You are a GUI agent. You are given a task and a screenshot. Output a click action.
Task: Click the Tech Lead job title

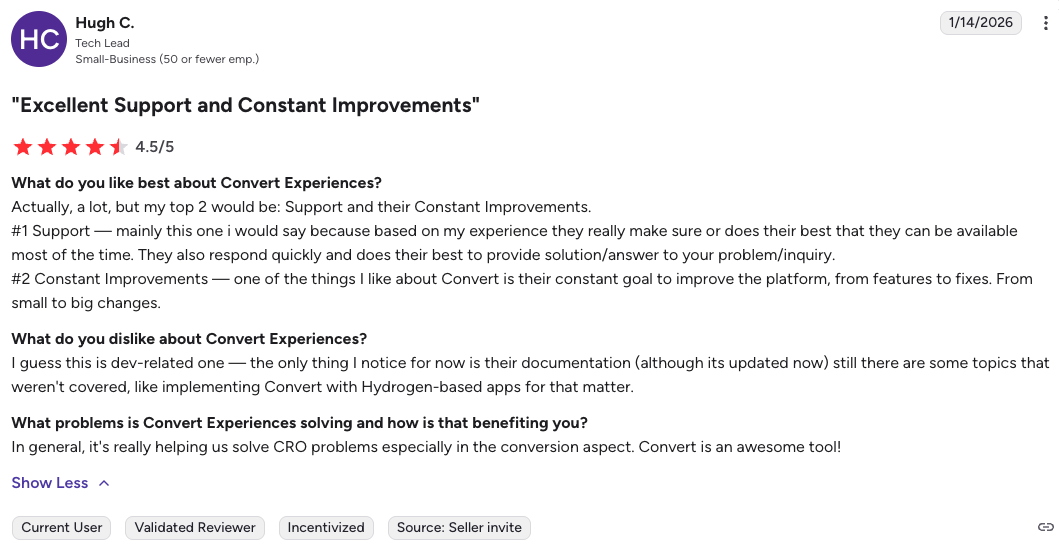(102, 43)
